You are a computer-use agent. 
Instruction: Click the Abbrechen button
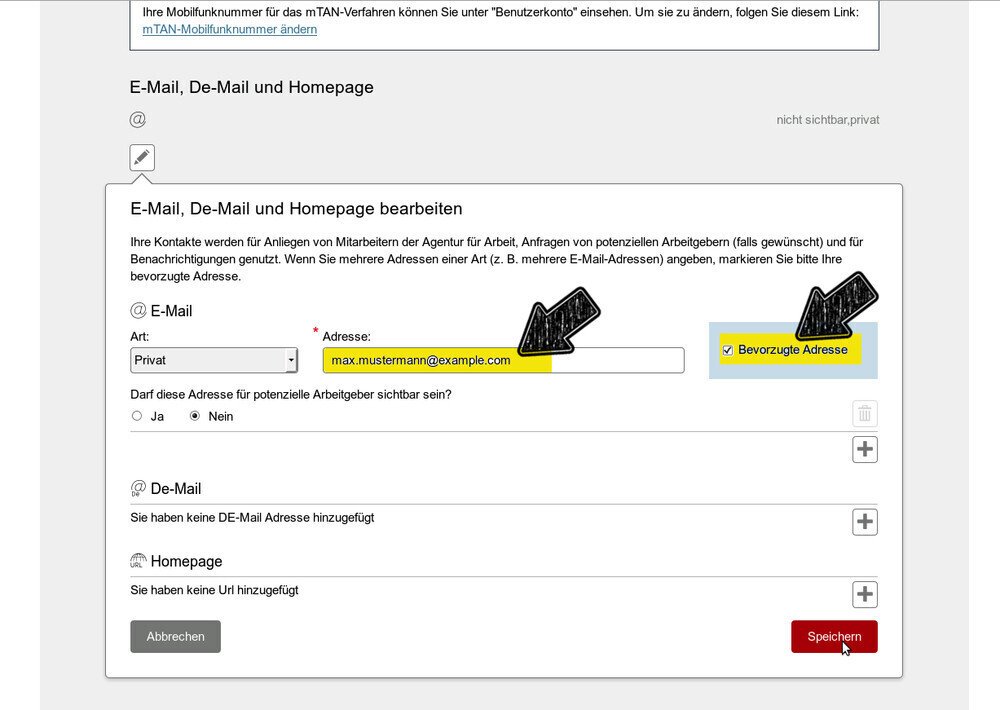point(175,637)
